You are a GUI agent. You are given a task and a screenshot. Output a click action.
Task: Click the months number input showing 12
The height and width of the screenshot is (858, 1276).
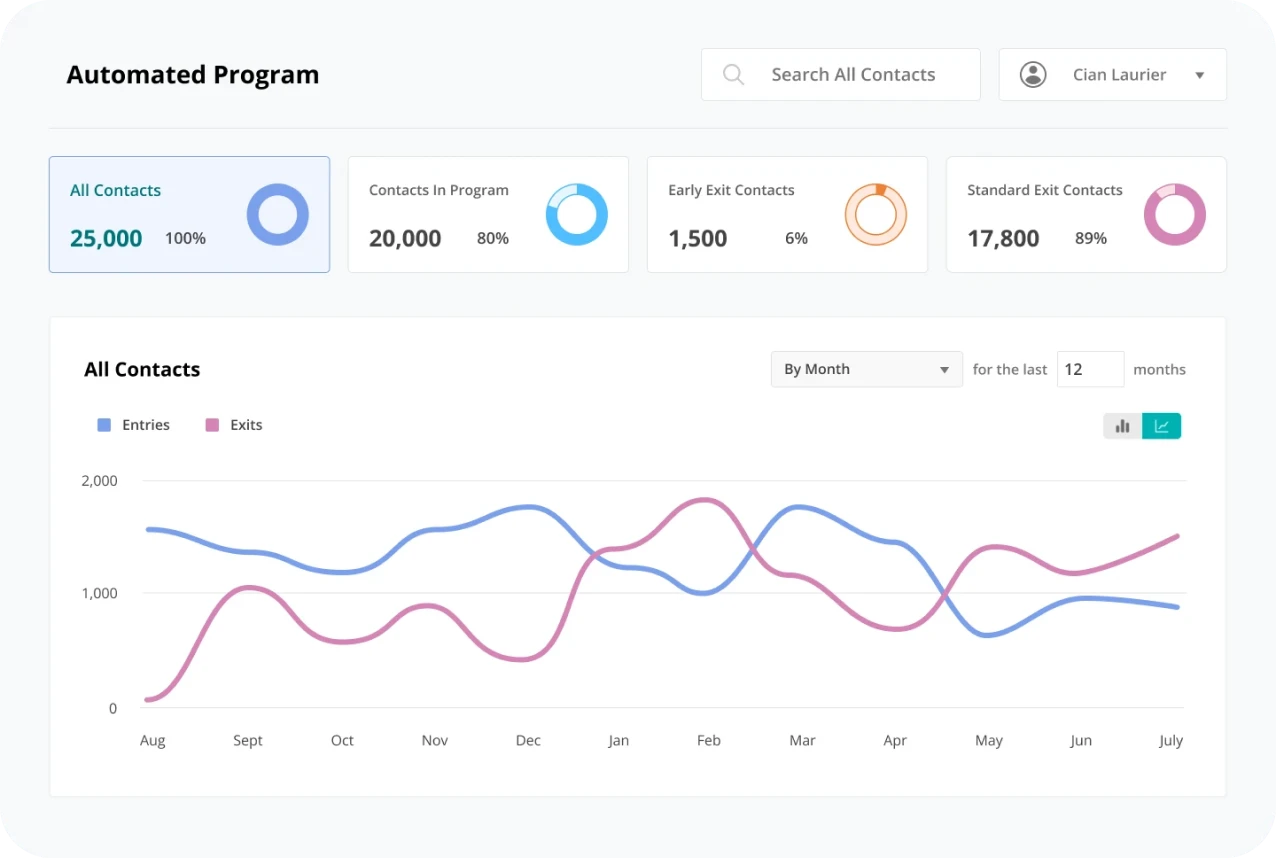[1089, 369]
